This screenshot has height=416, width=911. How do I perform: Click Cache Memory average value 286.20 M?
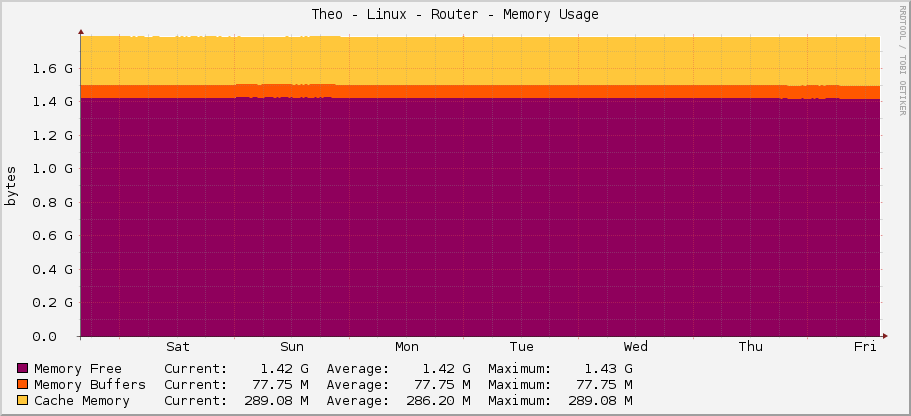(438, 401)
